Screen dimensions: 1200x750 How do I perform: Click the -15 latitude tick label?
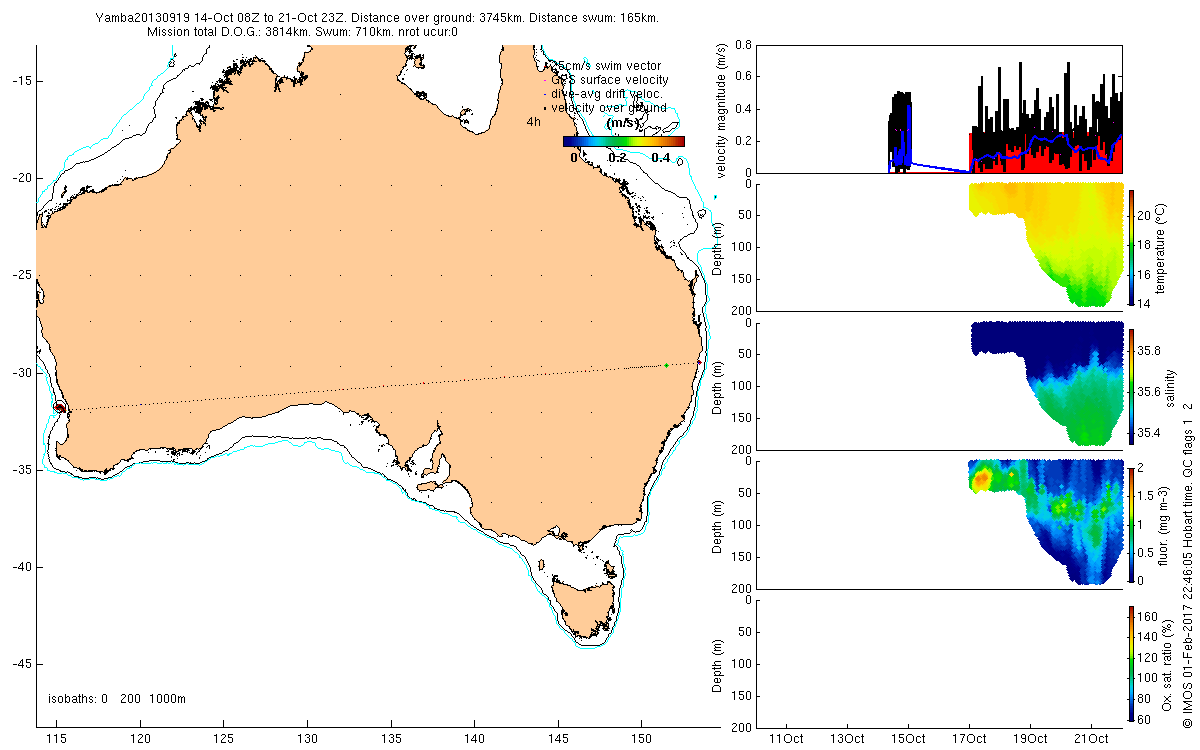click(x=22, y=81)
